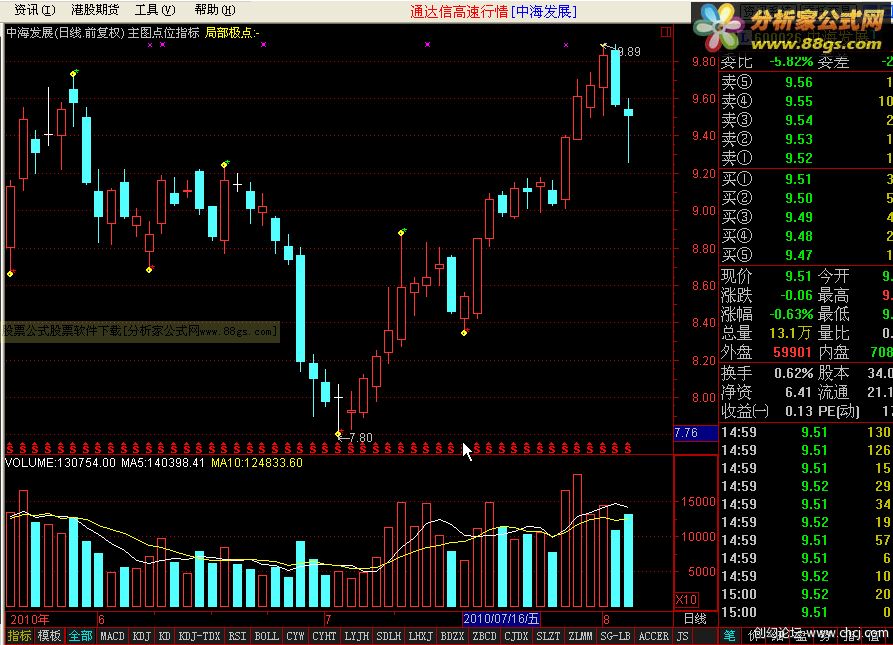Click the 涨幅 -0.63% value
Image resolution: width=893 pixels, height=645 pixels.
792,314
